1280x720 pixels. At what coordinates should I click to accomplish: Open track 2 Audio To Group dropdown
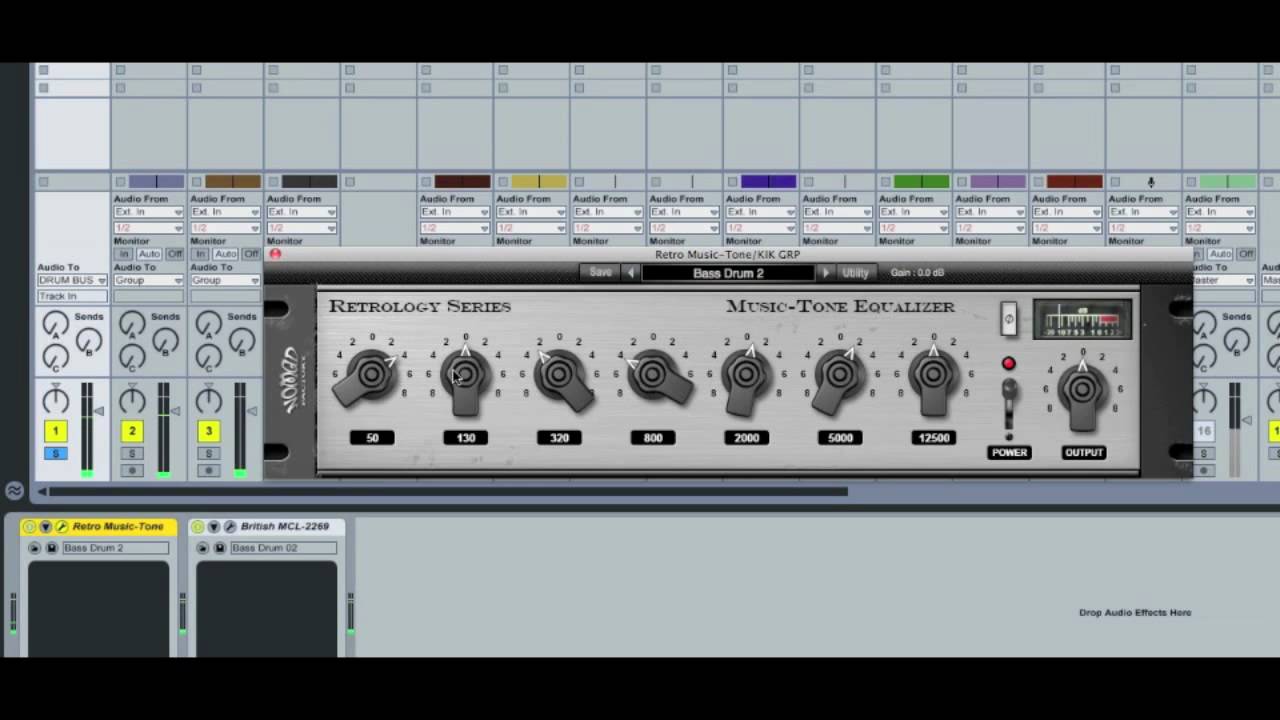click(149, 280)
